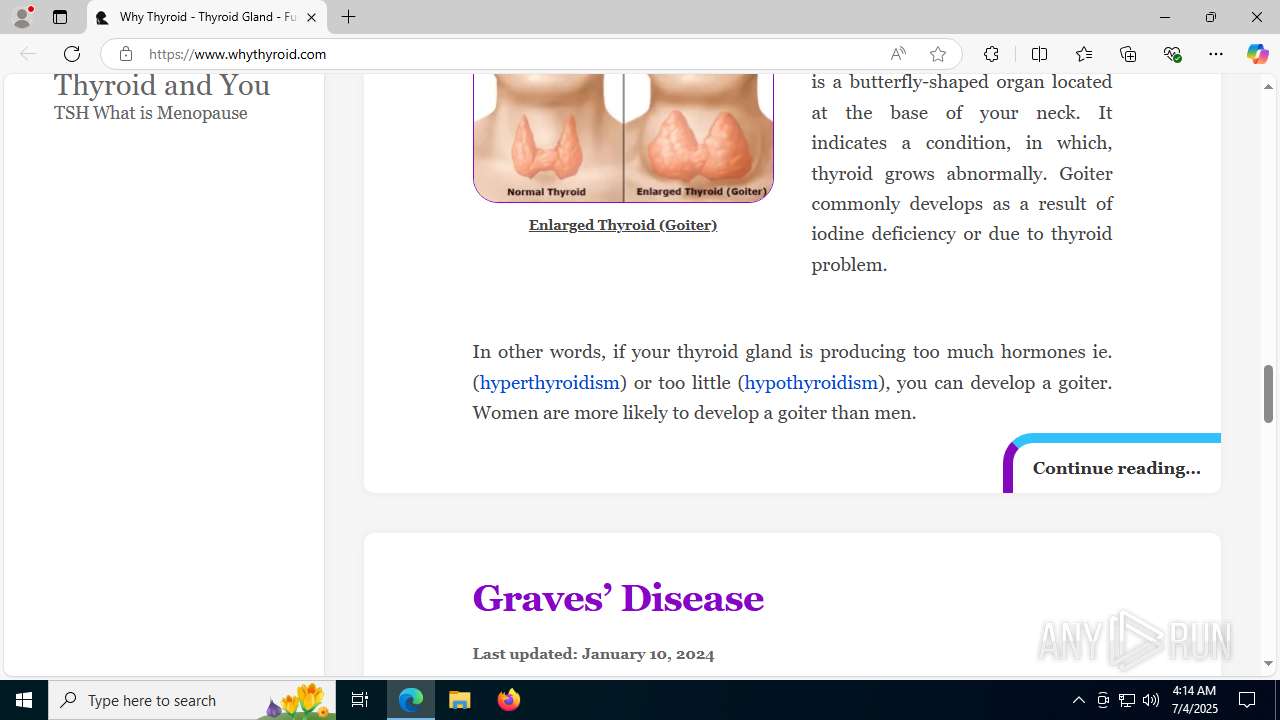Click the Enlarged Thyroid (Goiter) caption
Viewport: 1280px width, 720px height.
click(623, 225)
